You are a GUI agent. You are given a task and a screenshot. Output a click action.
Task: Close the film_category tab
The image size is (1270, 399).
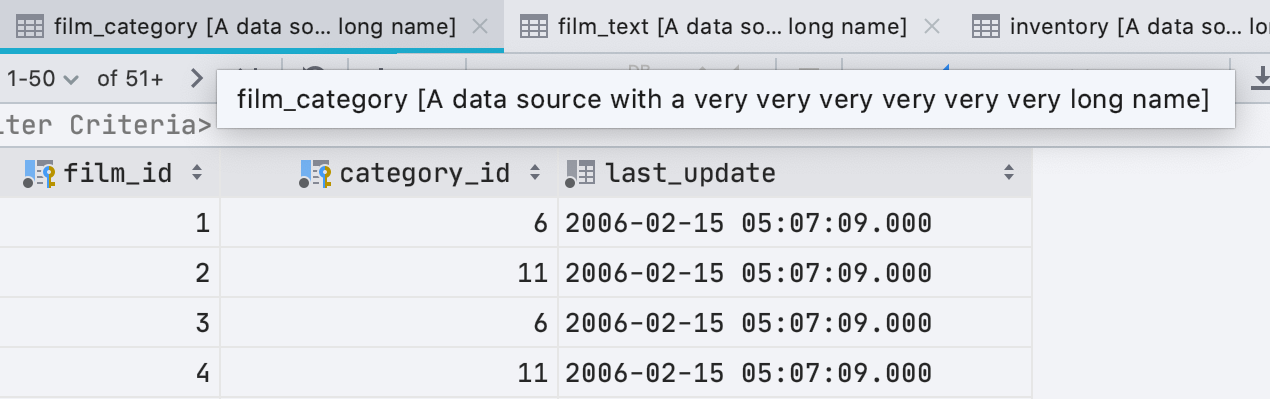tap(480, 27)
